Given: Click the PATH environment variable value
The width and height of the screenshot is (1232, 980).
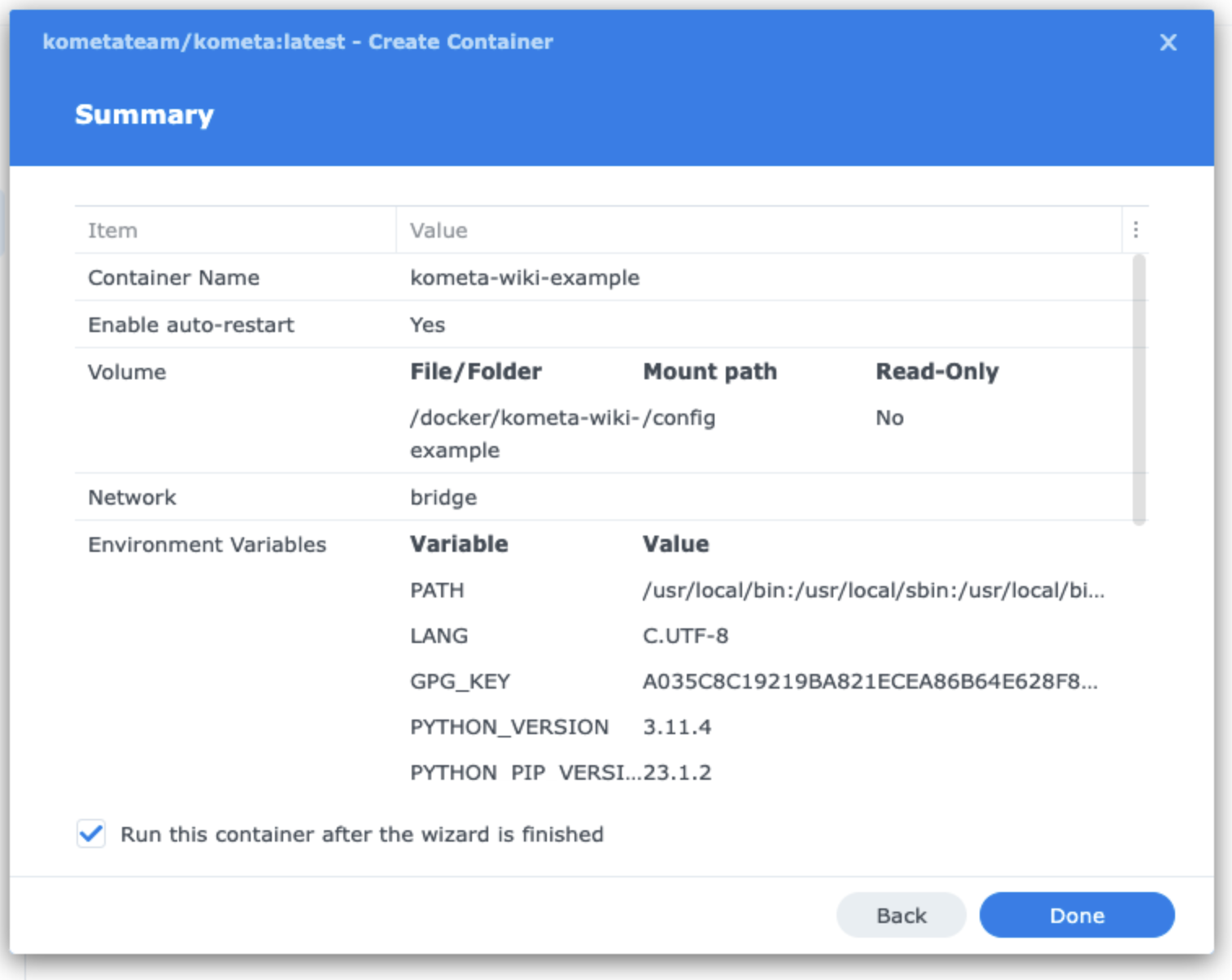Looking at the screenshot, I should (873, 590).
